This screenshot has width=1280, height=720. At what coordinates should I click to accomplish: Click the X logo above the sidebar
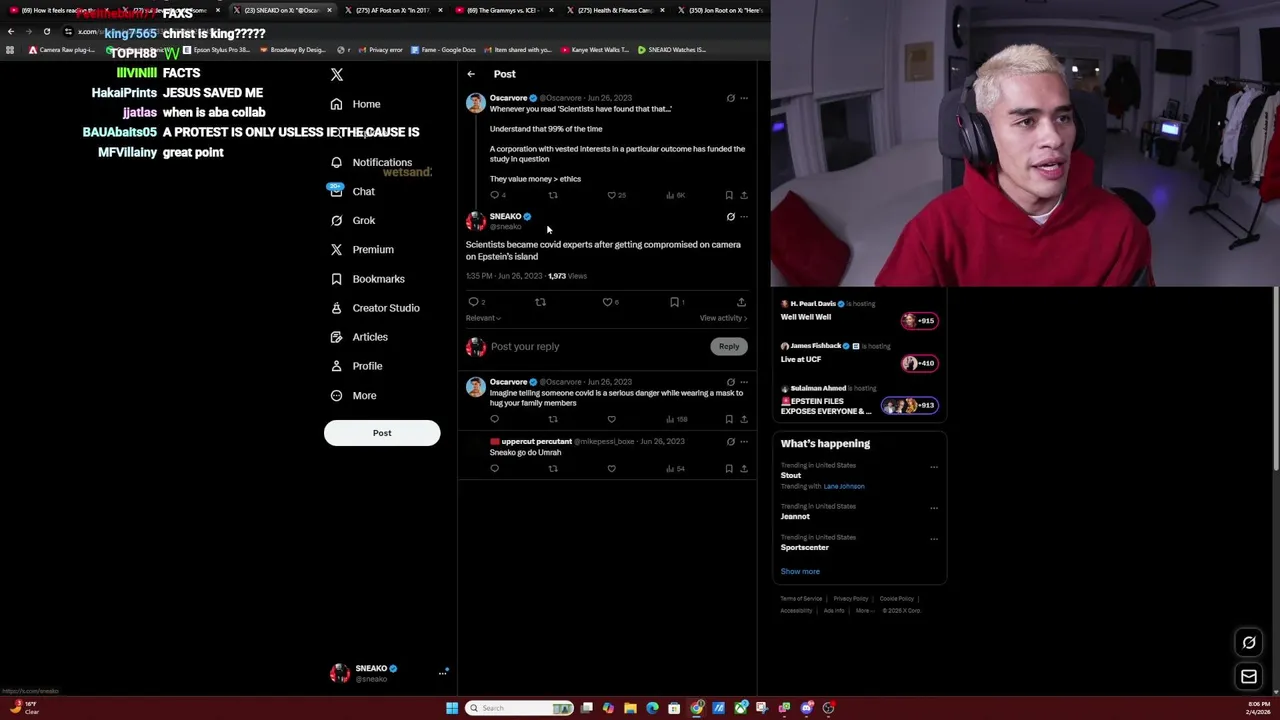click(x=337, y=74)
